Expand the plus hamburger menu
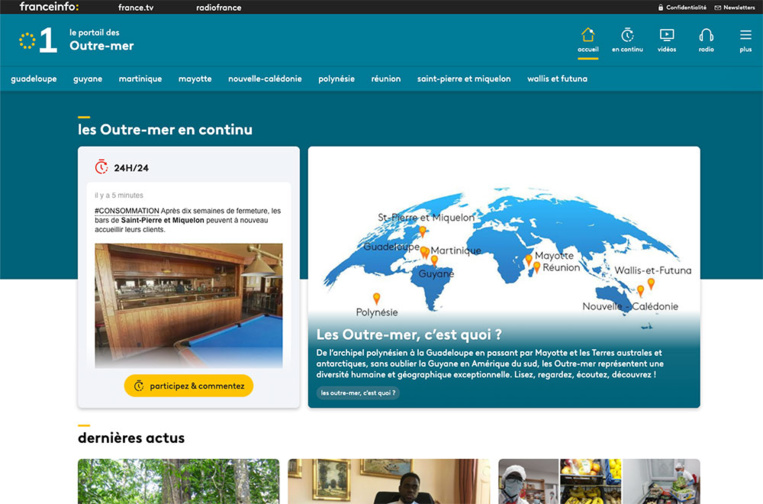The image size is (763, 504). pyautogui.click(x=745, y=36)
